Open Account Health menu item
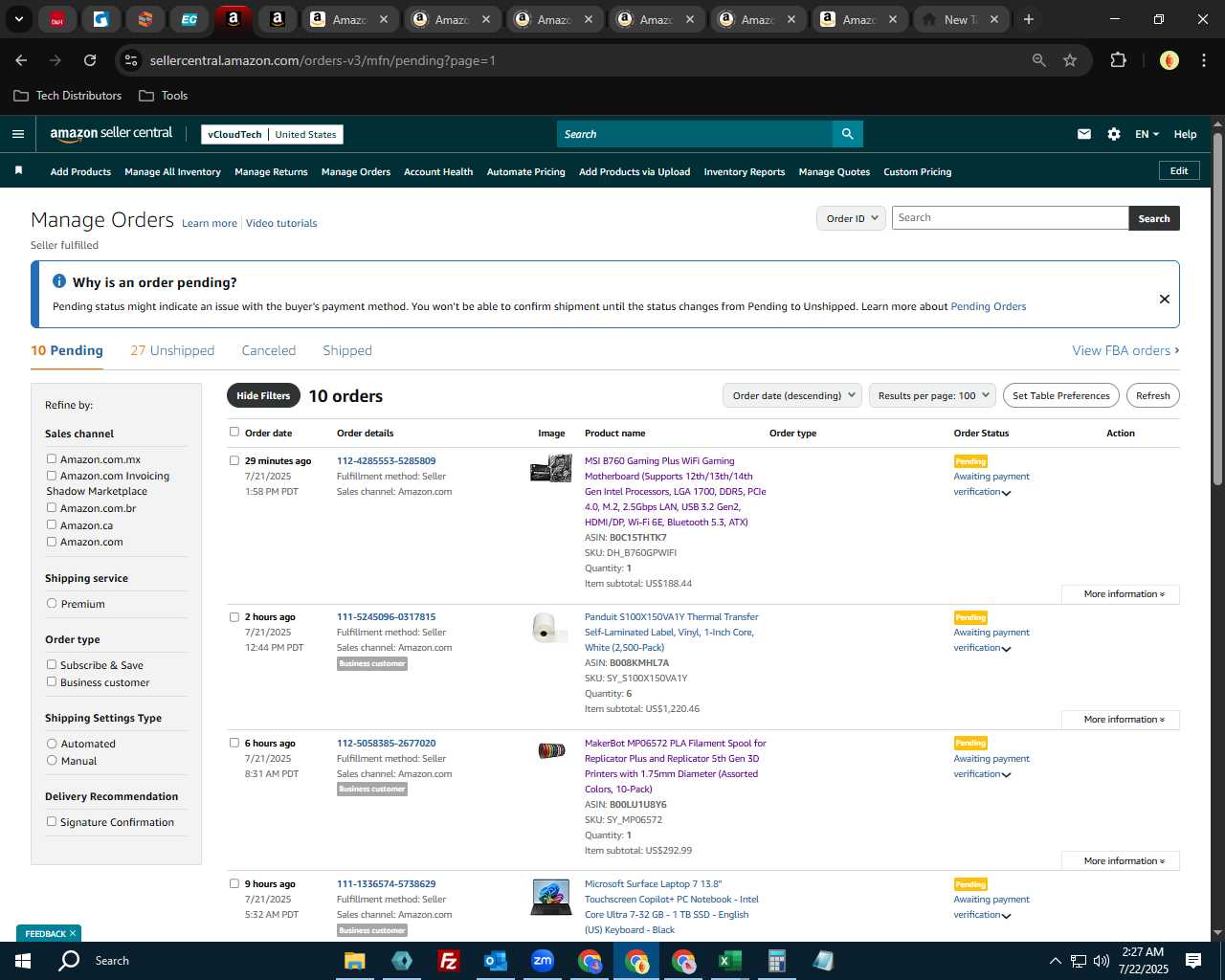This screenshot has height=980, width=1225. click(x=438, y=172)
